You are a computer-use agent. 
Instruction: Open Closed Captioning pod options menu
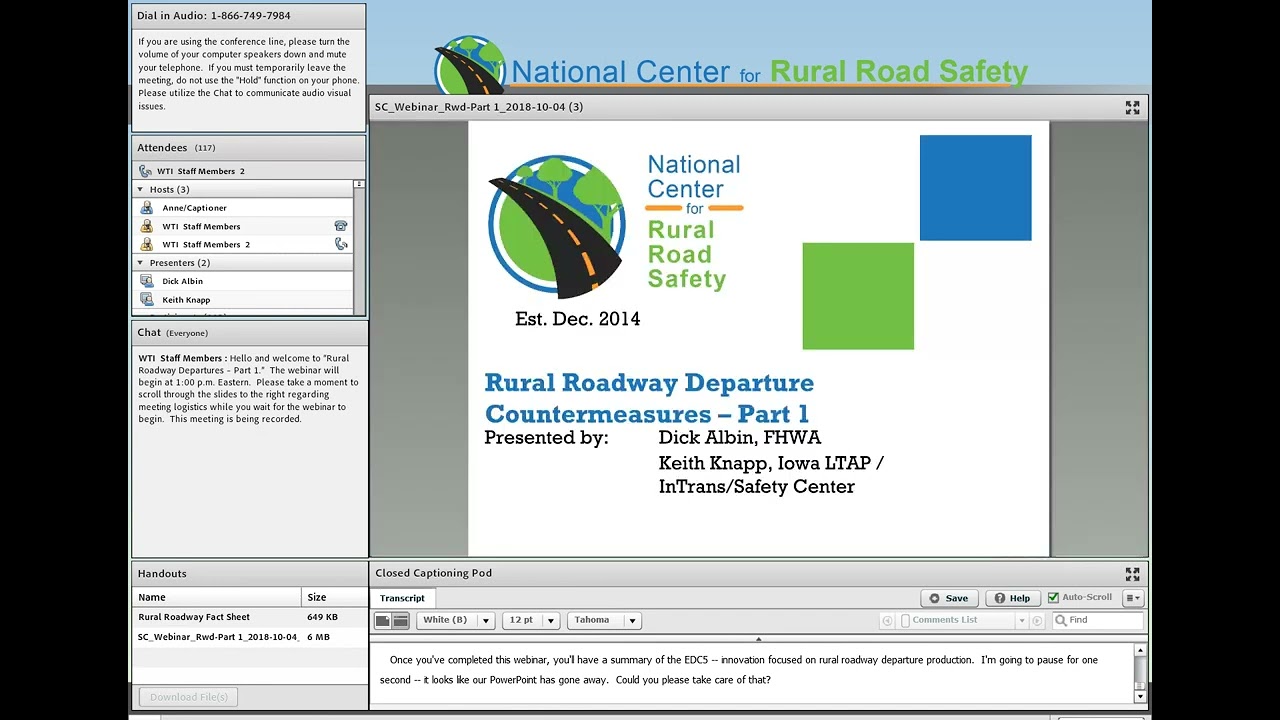click(1133, 598)
